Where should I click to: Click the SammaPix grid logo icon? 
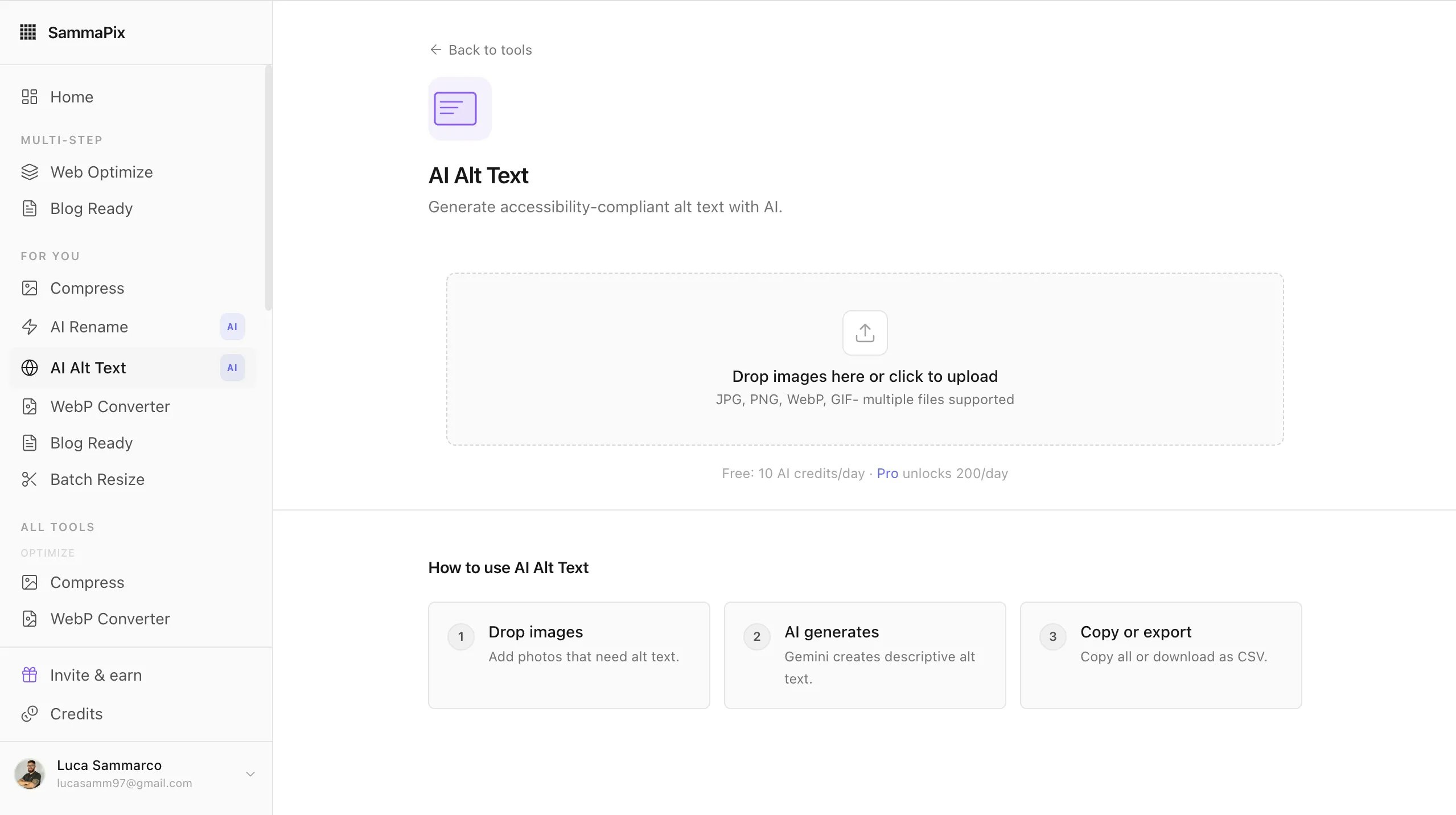pyautogui.click(x=28, y=32)
